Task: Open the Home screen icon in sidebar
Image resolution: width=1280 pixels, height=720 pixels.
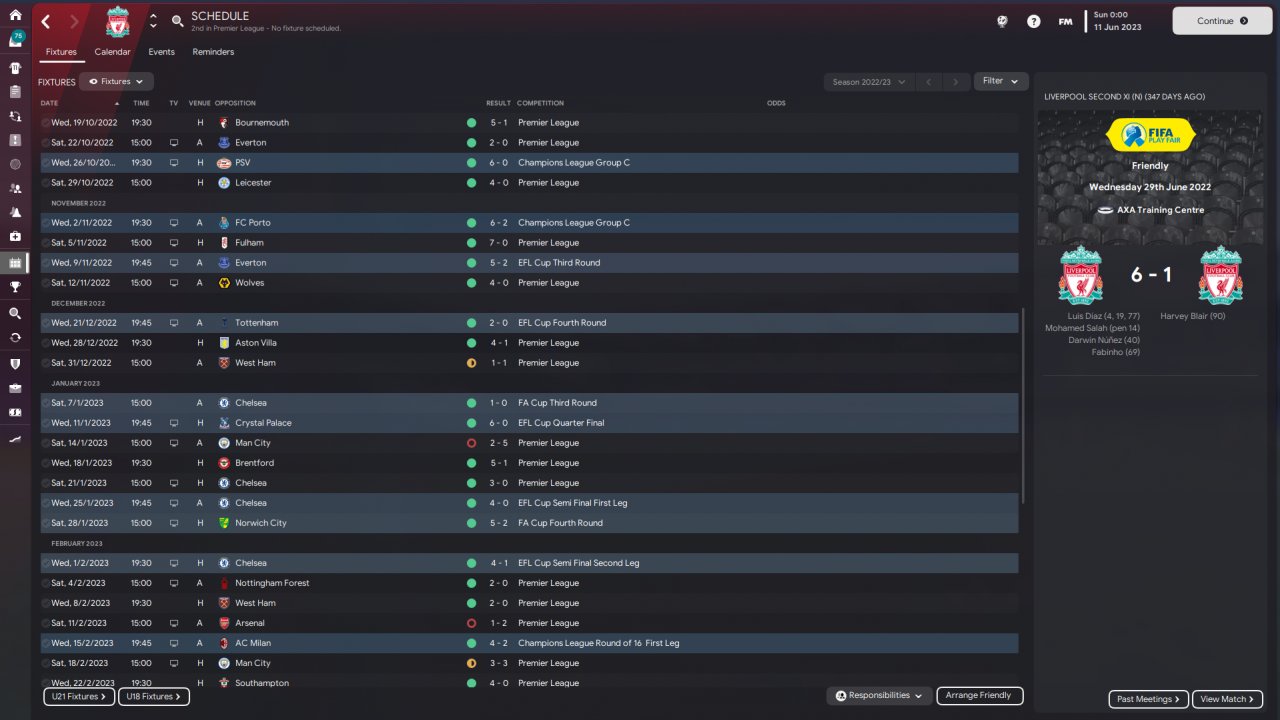Action: click(x=15, y=15)
